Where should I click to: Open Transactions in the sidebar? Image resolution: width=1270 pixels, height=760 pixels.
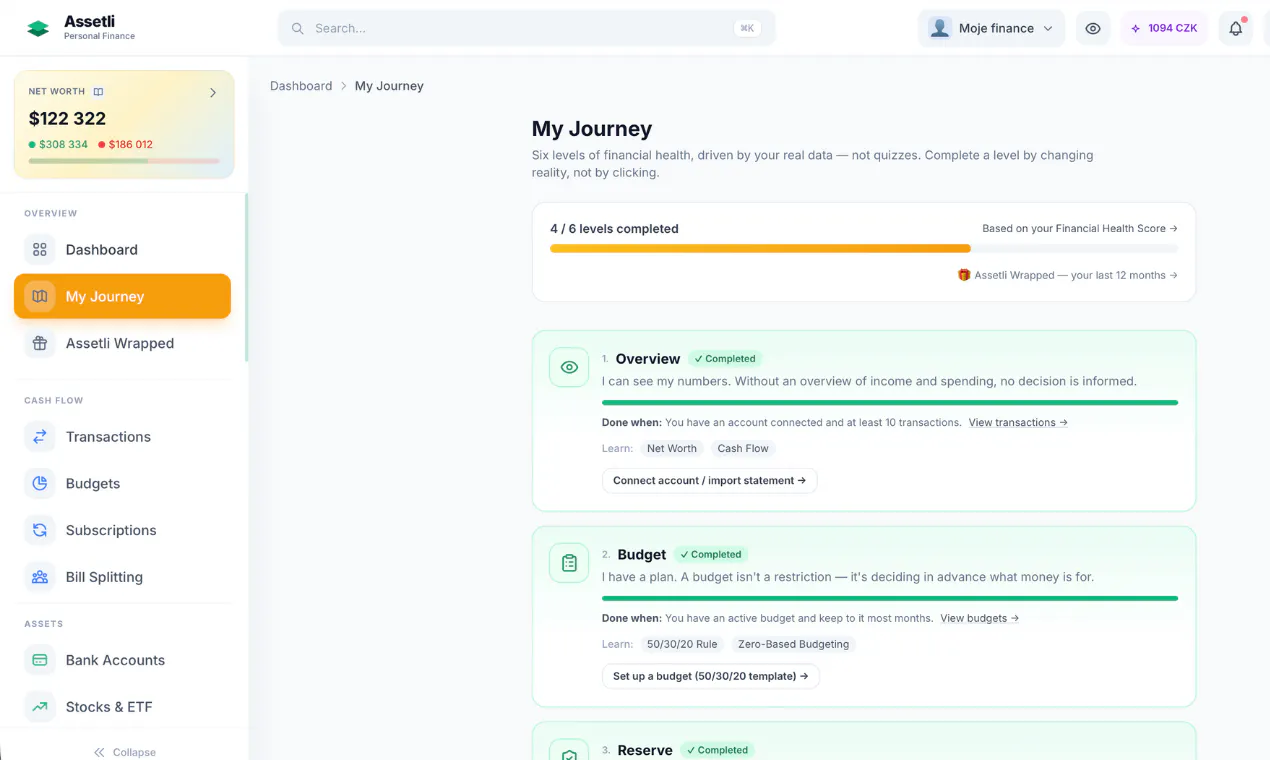pyautogui.click(x=122, y=437)
